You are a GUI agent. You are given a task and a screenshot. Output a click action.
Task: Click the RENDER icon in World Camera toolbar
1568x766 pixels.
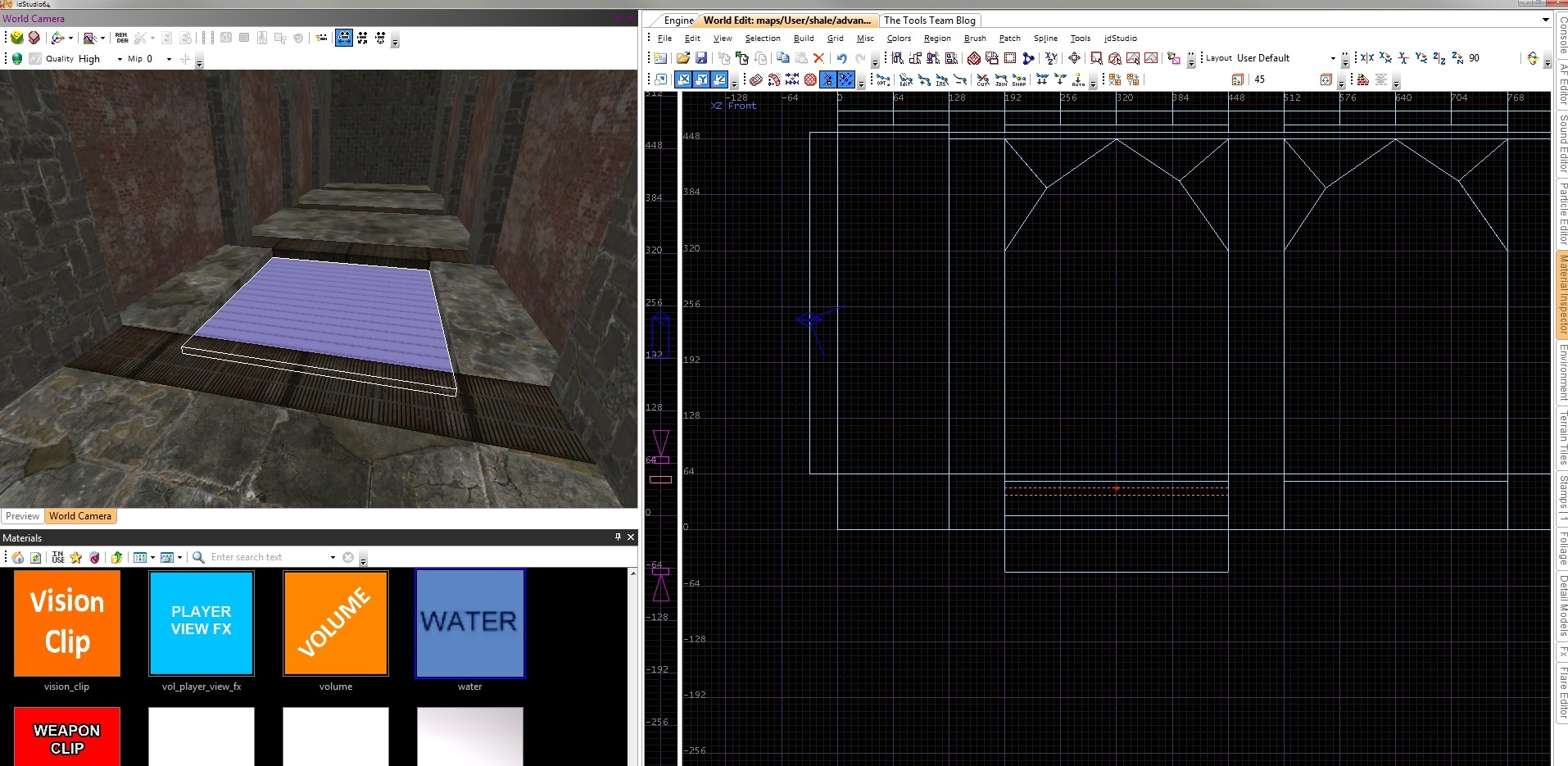tap(121, 38)
